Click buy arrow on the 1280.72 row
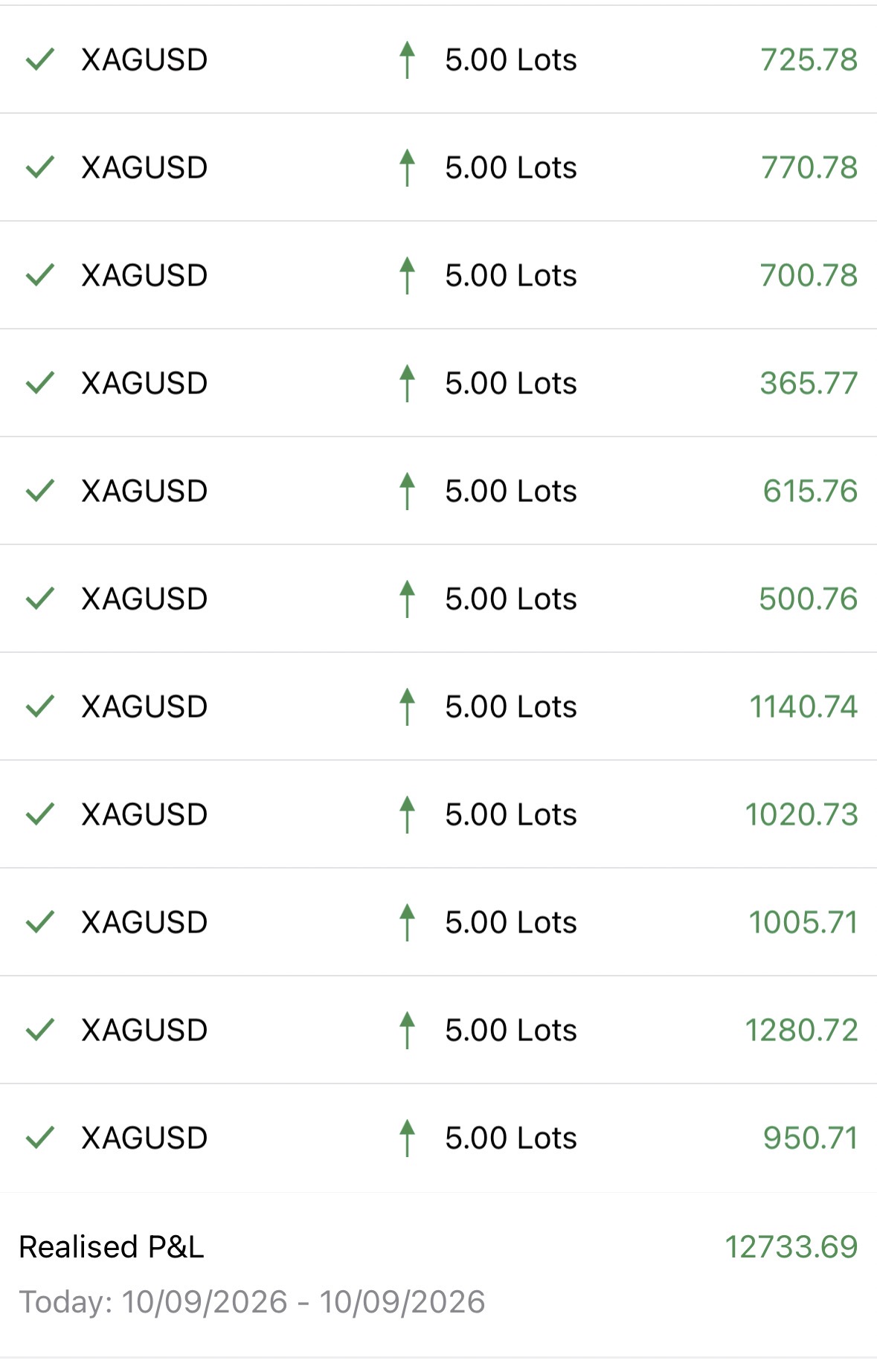The image size is (877, 1372). coord(407,1030)
